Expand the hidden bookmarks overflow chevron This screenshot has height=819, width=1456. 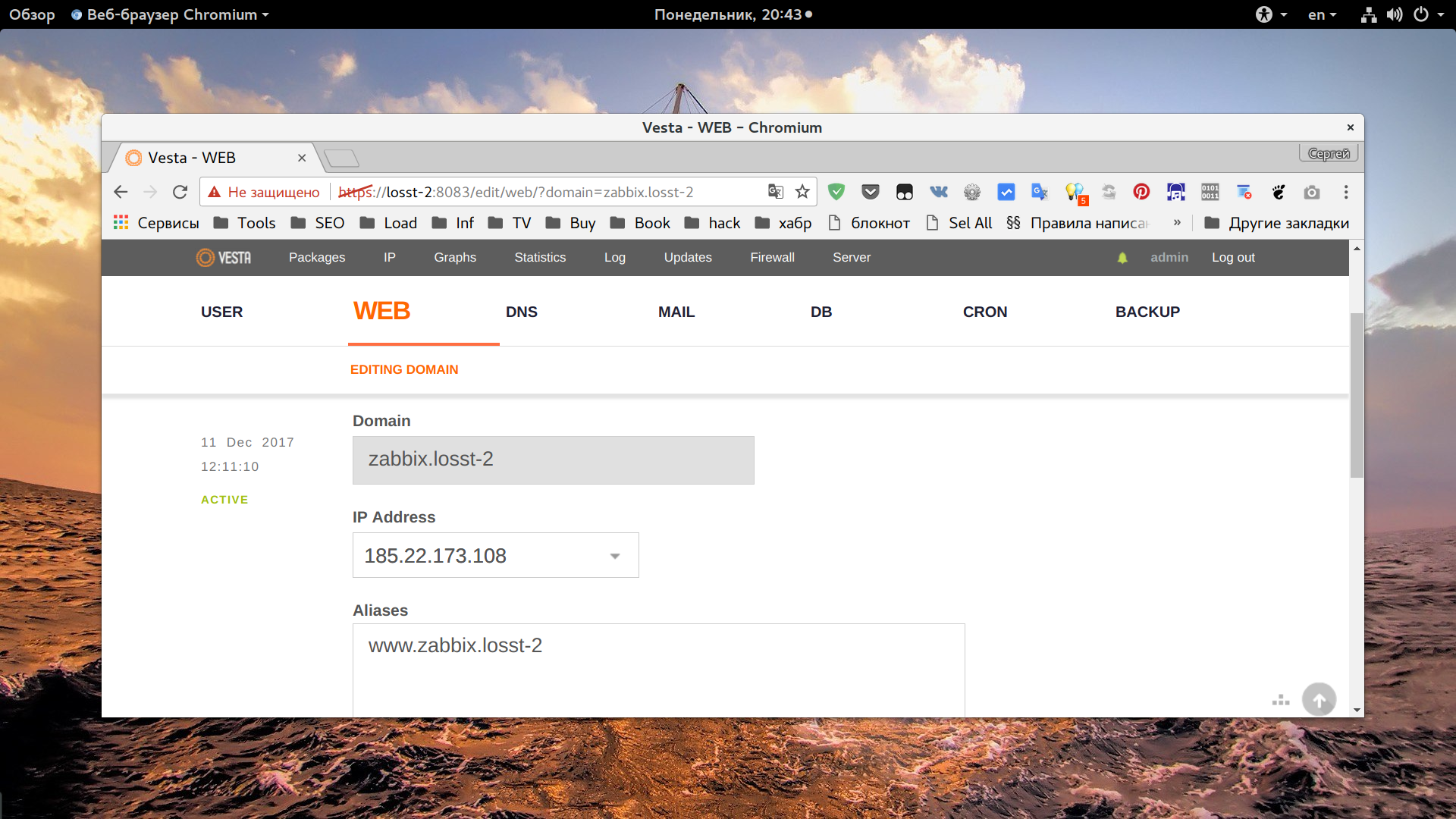[x=1177, y=222]
